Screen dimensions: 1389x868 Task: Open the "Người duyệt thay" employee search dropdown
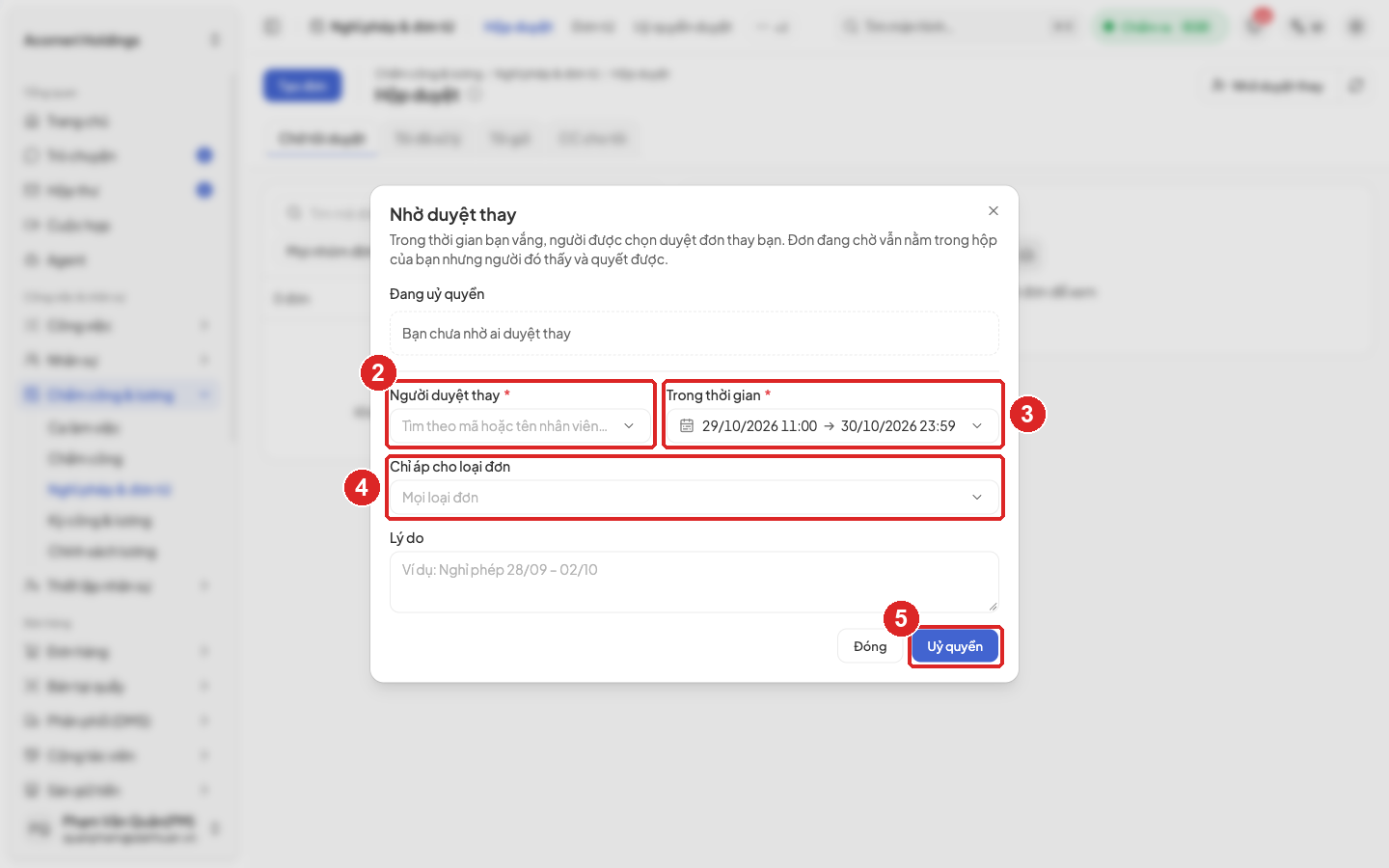pos(521,426)
